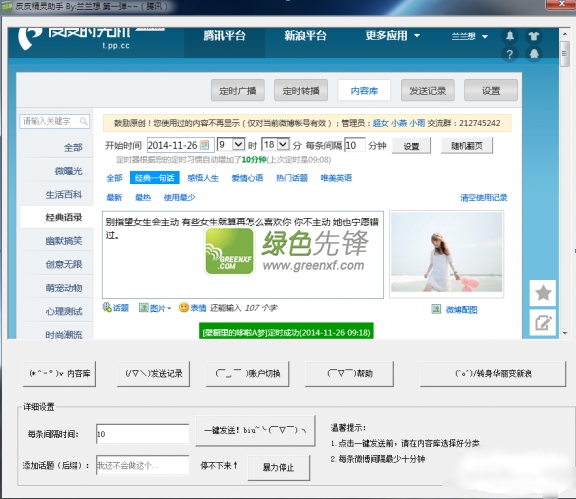
Task: Click the bell notification icon in header
Action: (x=510, y=36)
